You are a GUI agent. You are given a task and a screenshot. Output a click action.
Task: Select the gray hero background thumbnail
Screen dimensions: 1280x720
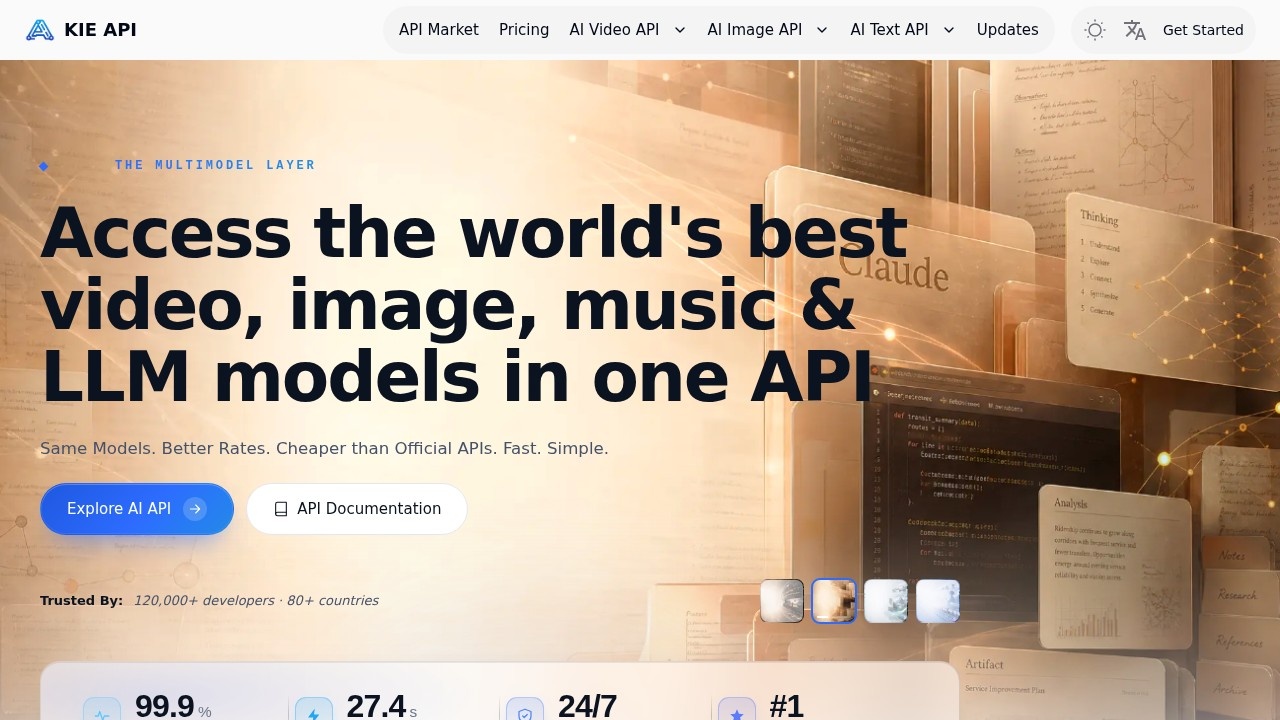pyautogui.click(x=782, y=601)
